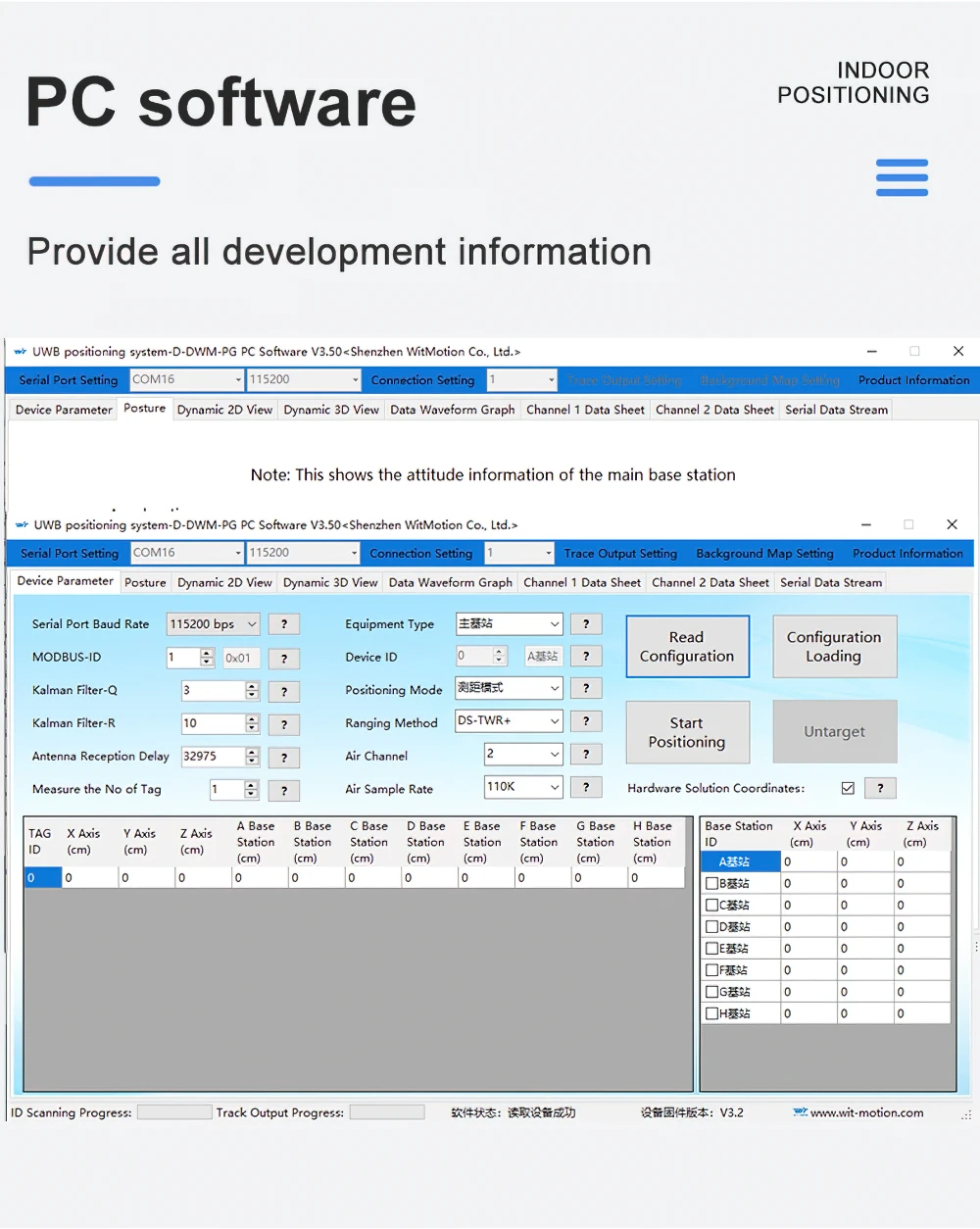Click ID Scanning Progress bar
Viewport: 980px width, 1229px height.
coord(174,1112)
